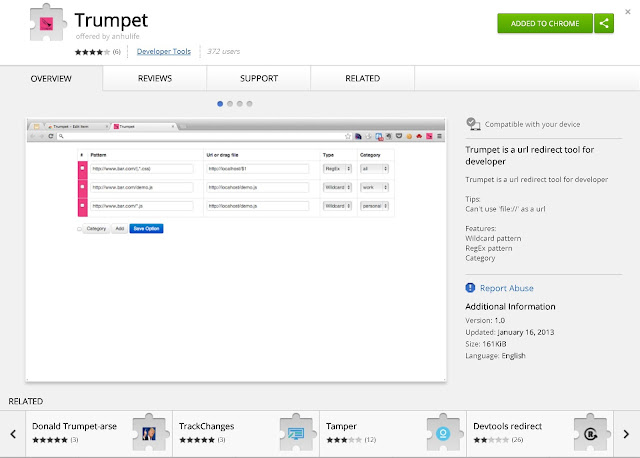The width and height of the screenshot is (640, 458).
Task: Click the Report Abuse link
Action: tap(507, 288)
